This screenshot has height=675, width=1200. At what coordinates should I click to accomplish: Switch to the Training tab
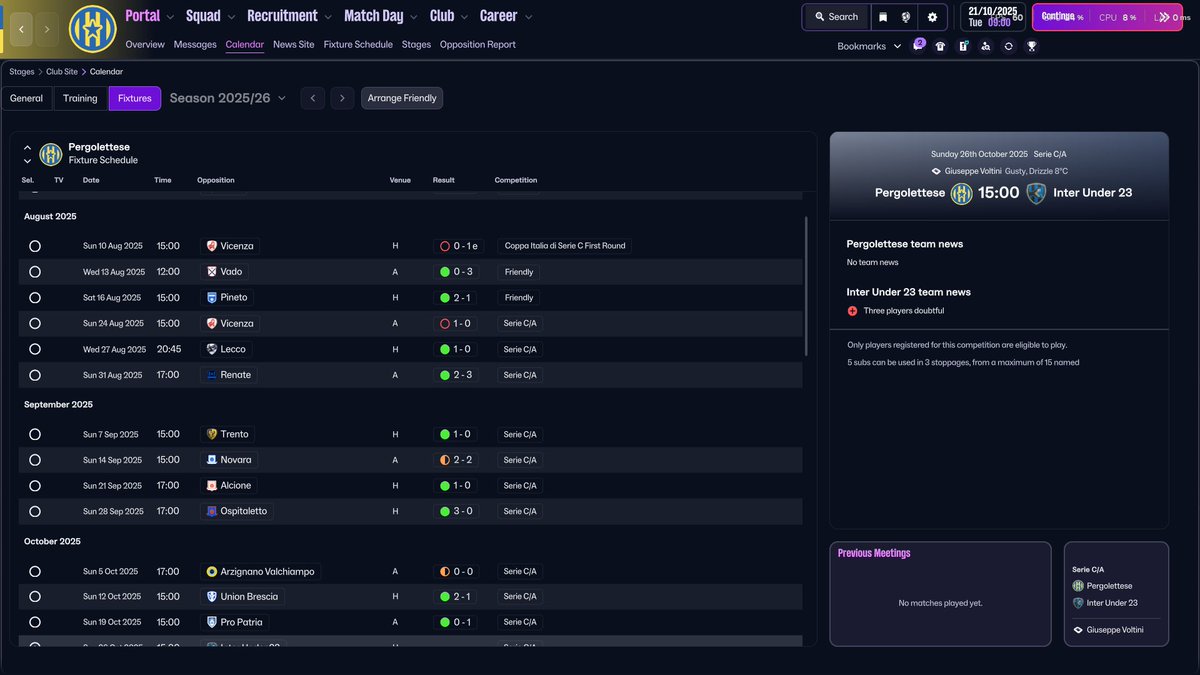pos(80,98)
